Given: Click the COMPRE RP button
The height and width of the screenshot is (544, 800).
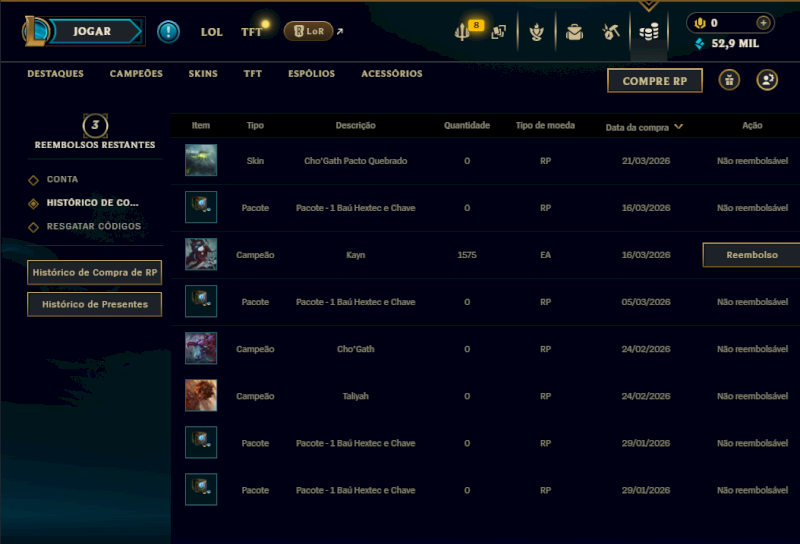Looking at the screenshot, I should coord(655,81).
